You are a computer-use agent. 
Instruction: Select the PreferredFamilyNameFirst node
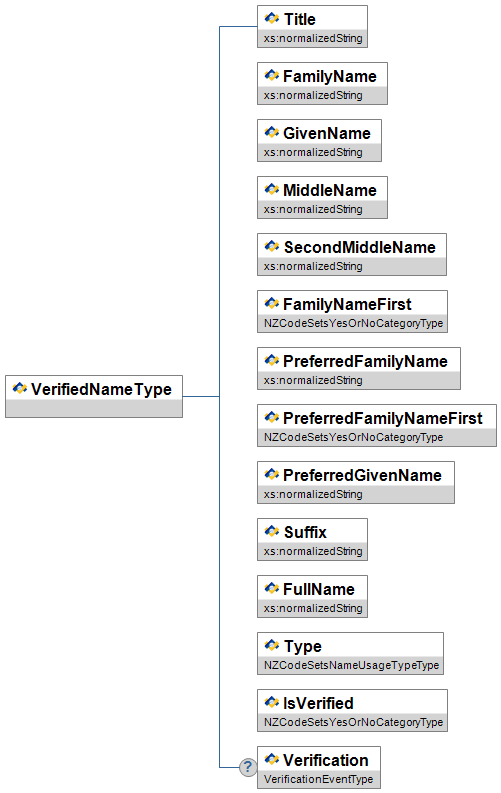[x=377, y=425]
